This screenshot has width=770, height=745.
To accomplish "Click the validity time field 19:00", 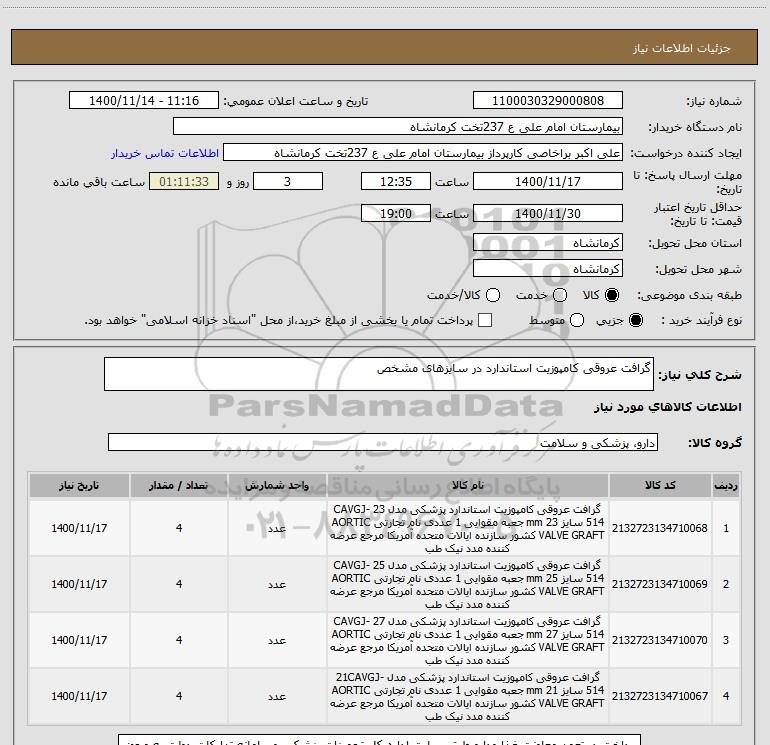I will coord(396,213).
